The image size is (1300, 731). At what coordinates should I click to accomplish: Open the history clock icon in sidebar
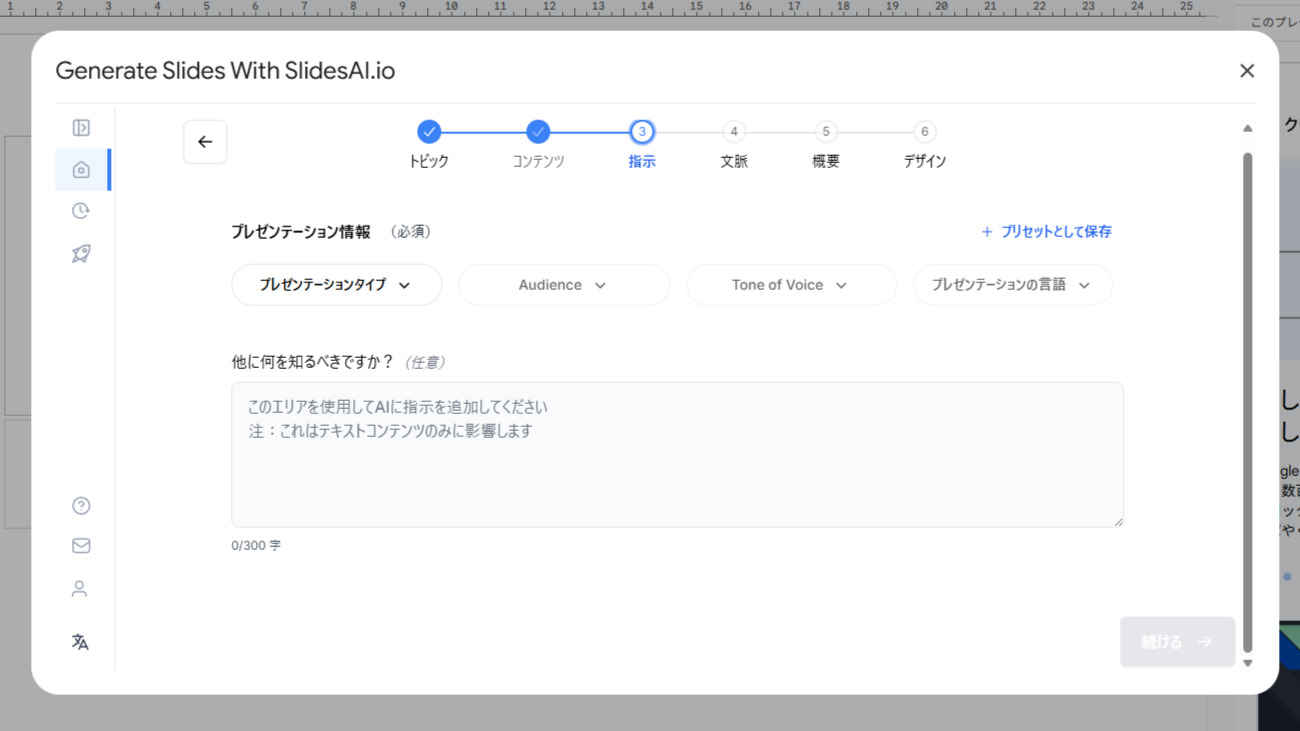(x=80, y=210)
